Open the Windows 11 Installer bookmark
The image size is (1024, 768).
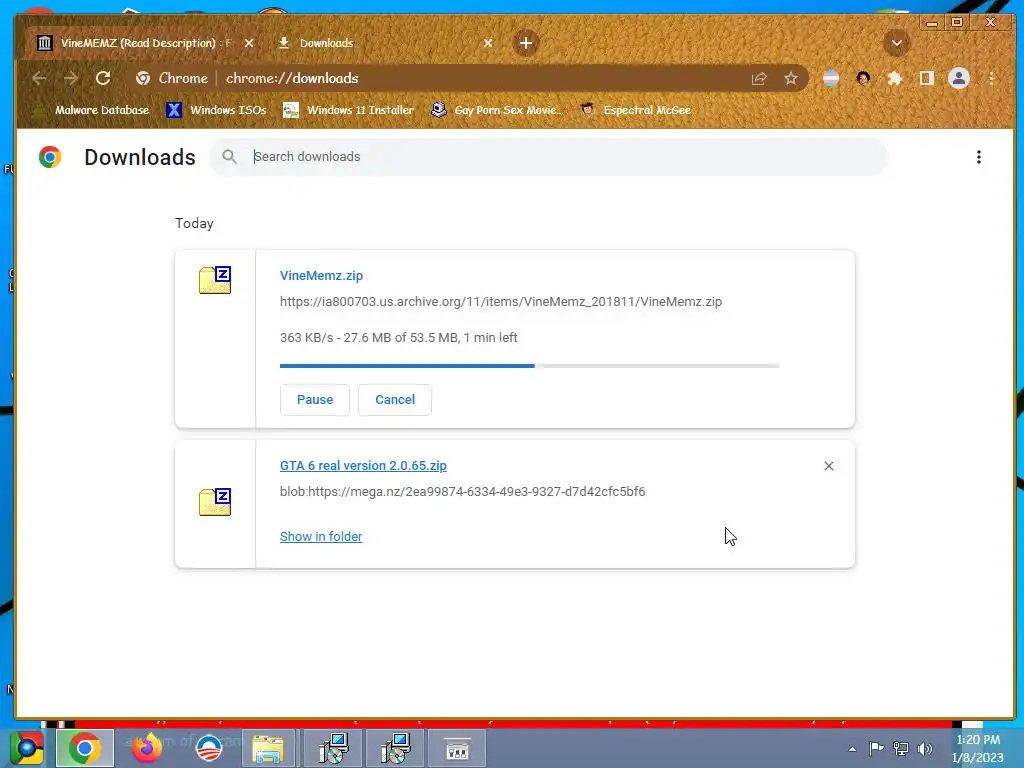coord(349,110)
